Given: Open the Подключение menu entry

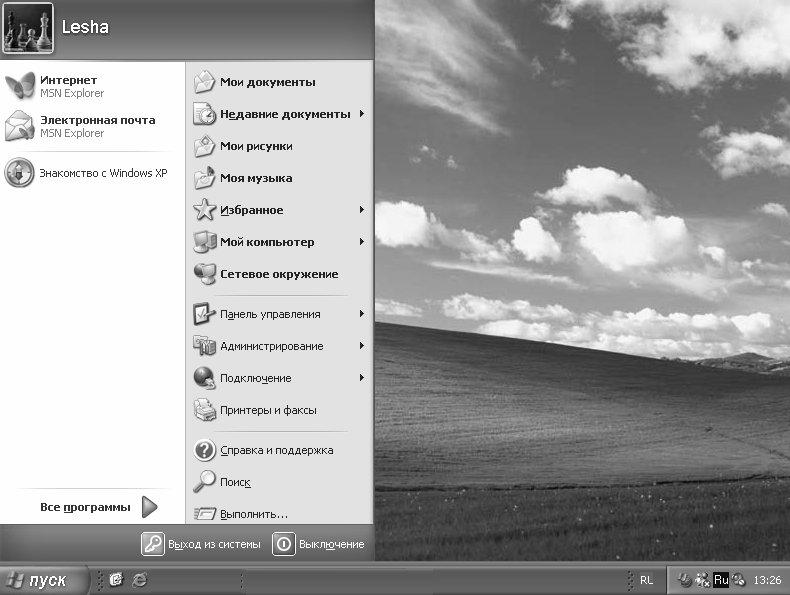Looking at the screenshot, I should (255, 378).
